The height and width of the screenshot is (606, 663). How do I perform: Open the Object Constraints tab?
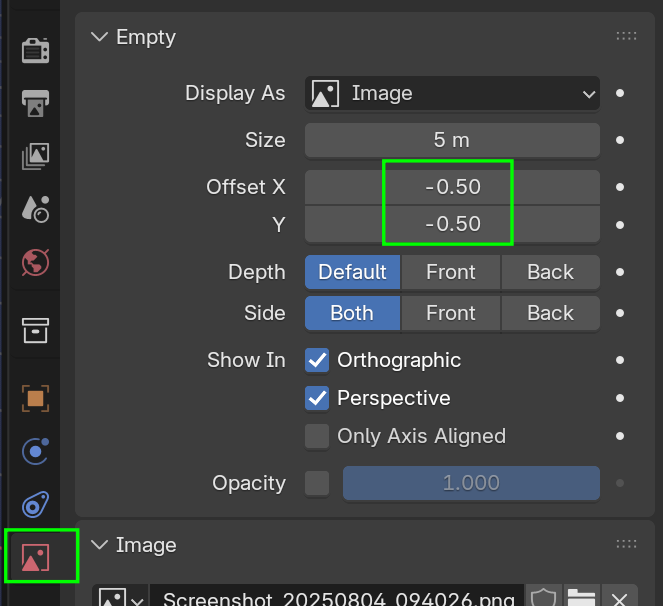pos(36,504)
